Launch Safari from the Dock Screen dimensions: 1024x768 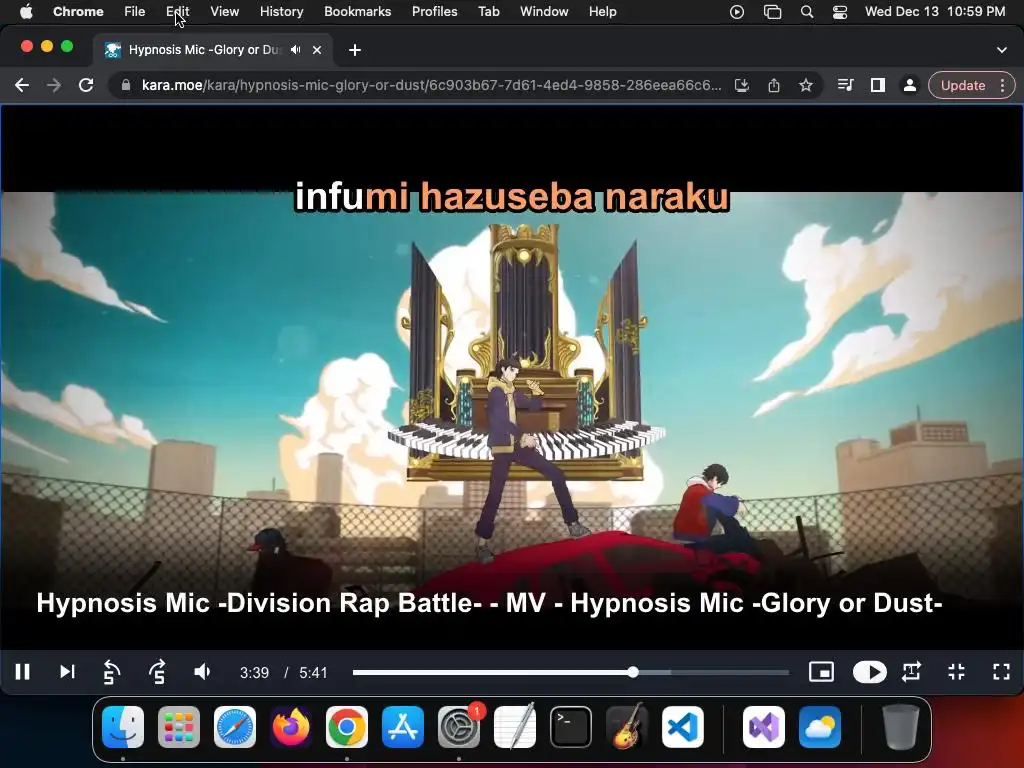[234, 727]
